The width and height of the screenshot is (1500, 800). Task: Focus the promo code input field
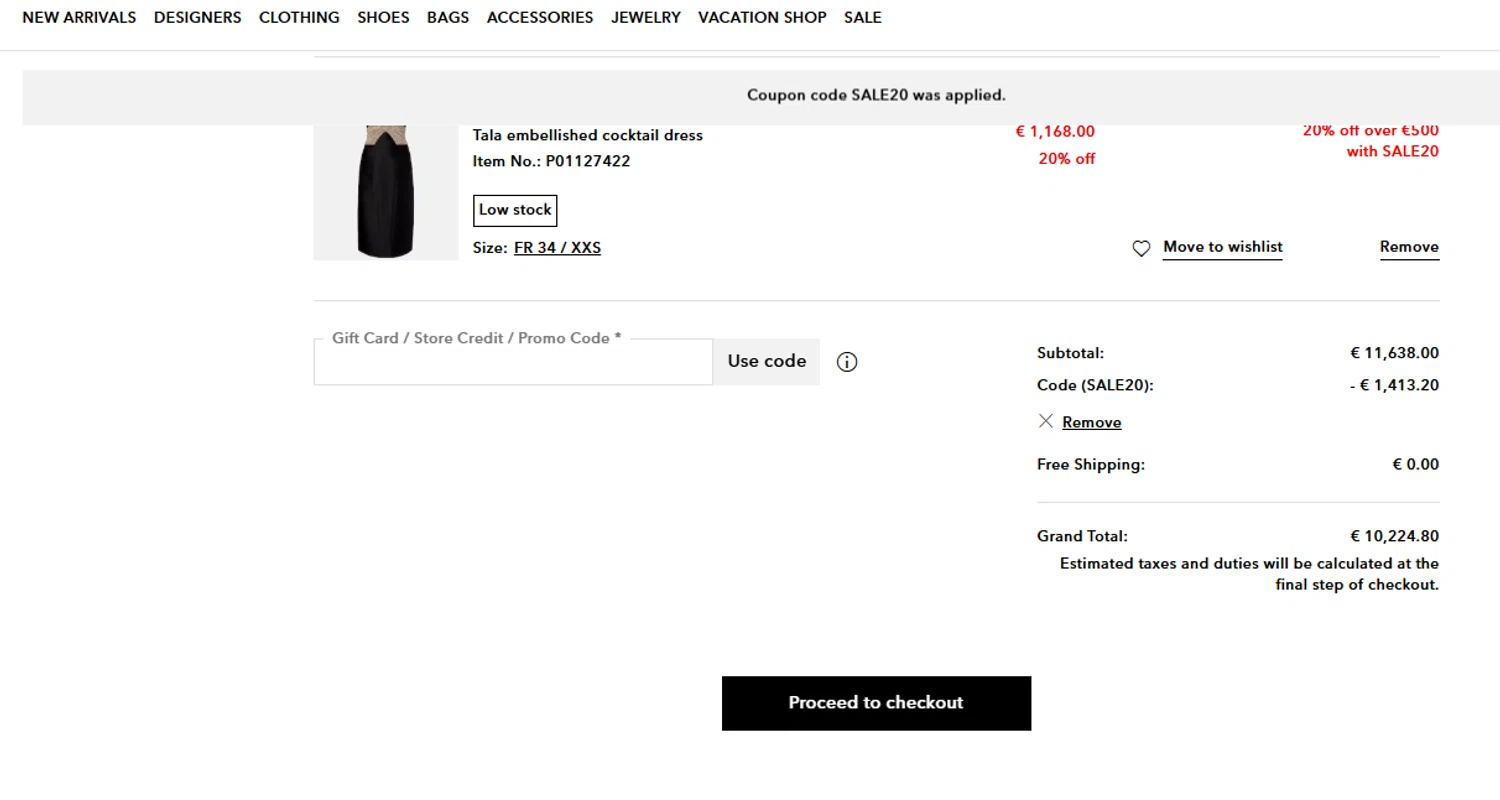click(x=513, y=361)
